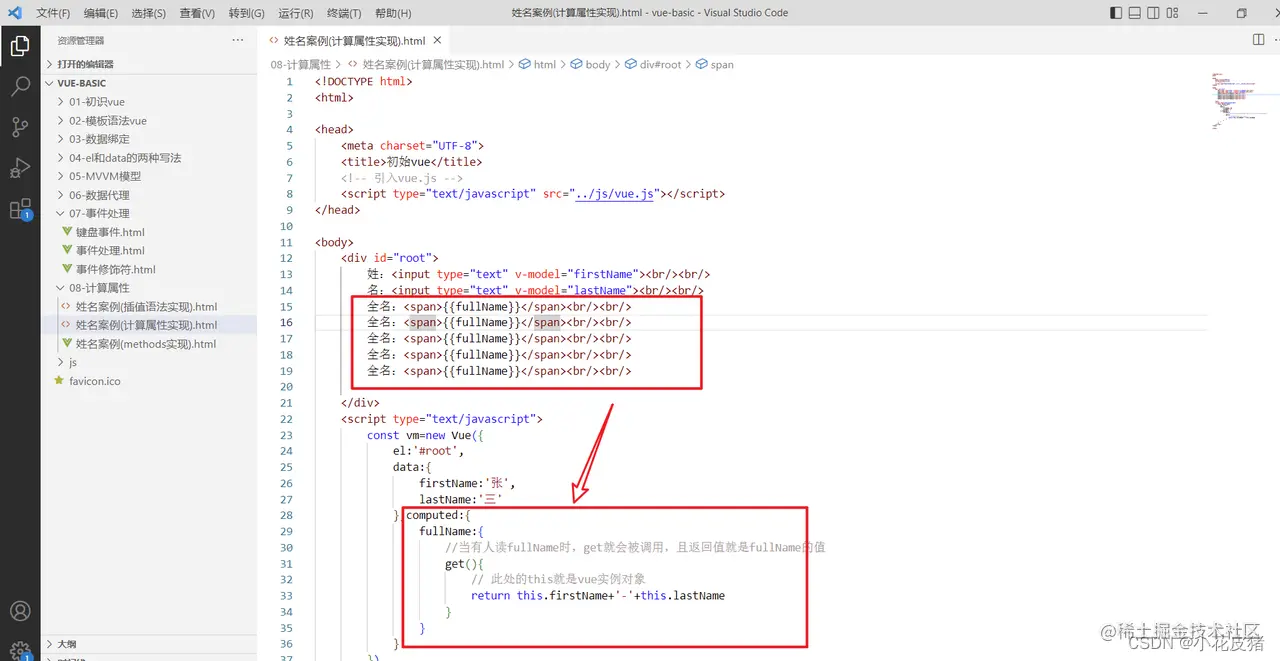
Task: Collapse 08-计算属性 folder
Action: [149, 288]
